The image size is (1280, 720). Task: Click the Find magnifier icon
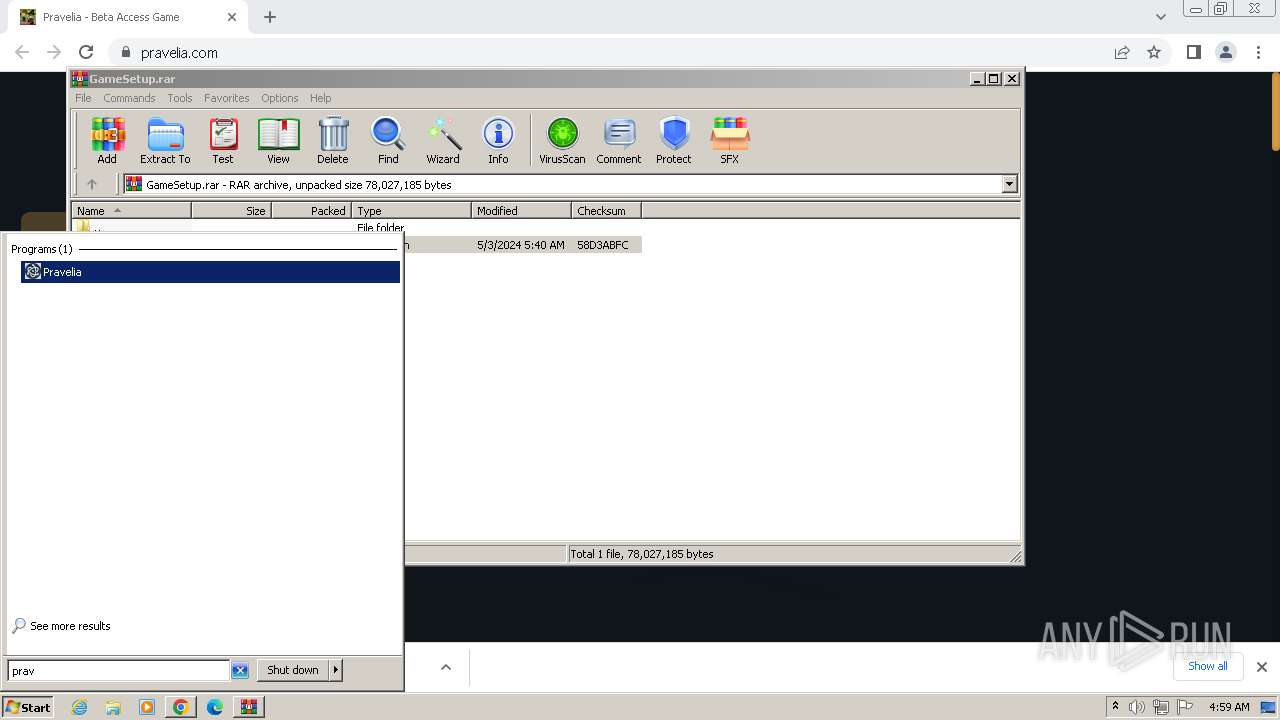388,140
